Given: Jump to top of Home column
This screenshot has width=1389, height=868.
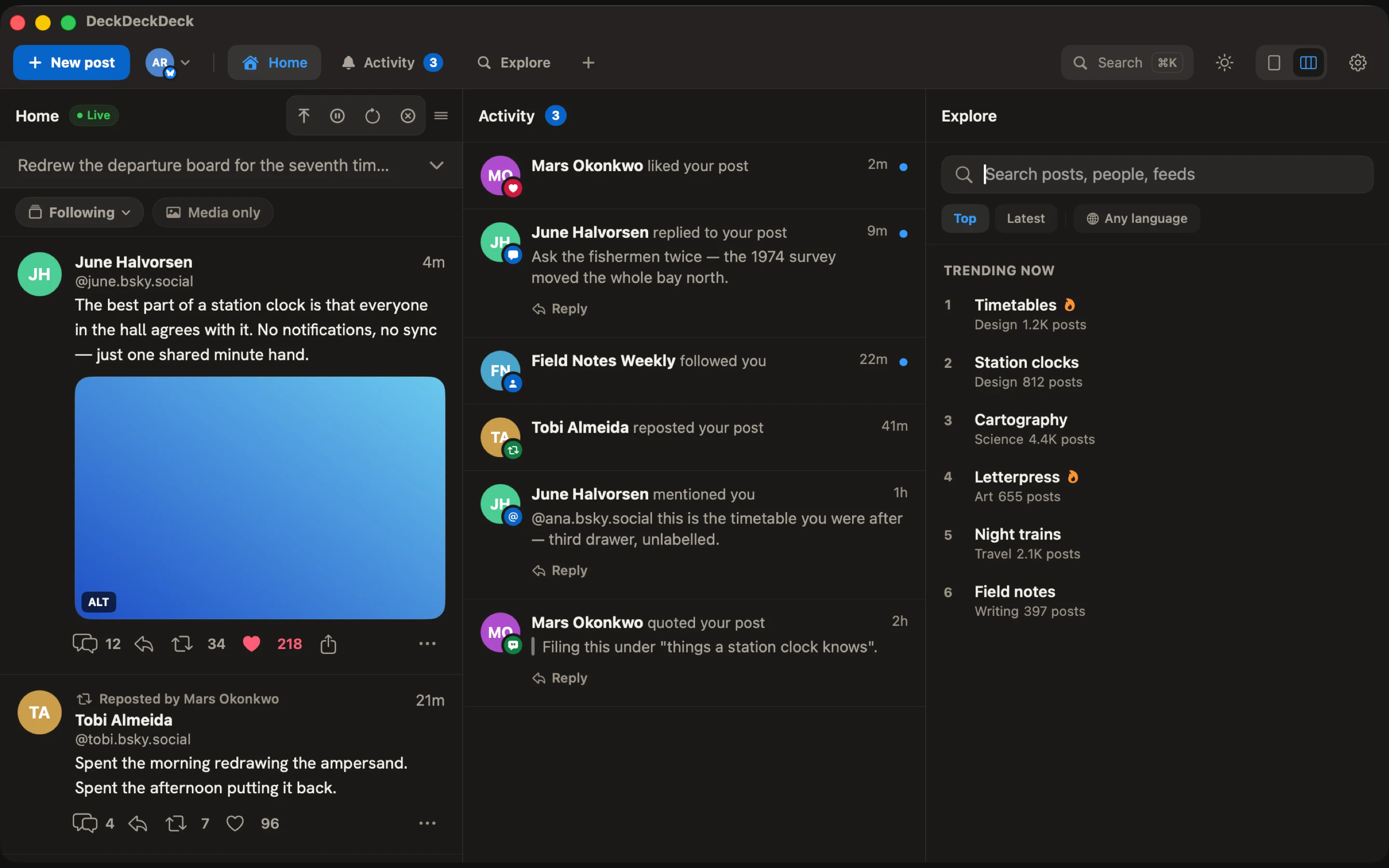Looking at the screenshot, I should pos(304,116).
